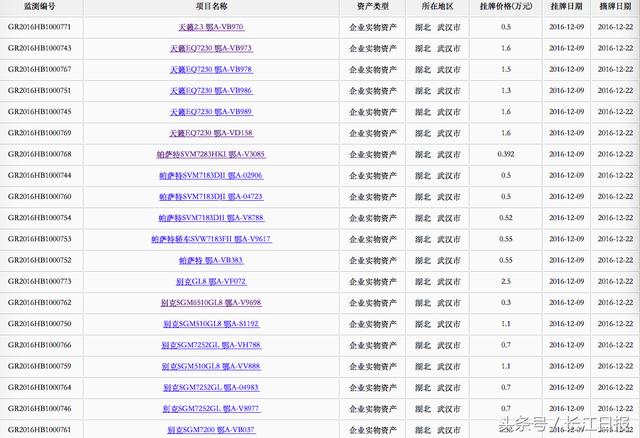640x438 pixels.
Task: Open the 天籁EQ7230 鄂A-VB989 link
Action: click(x=211, y=112)
